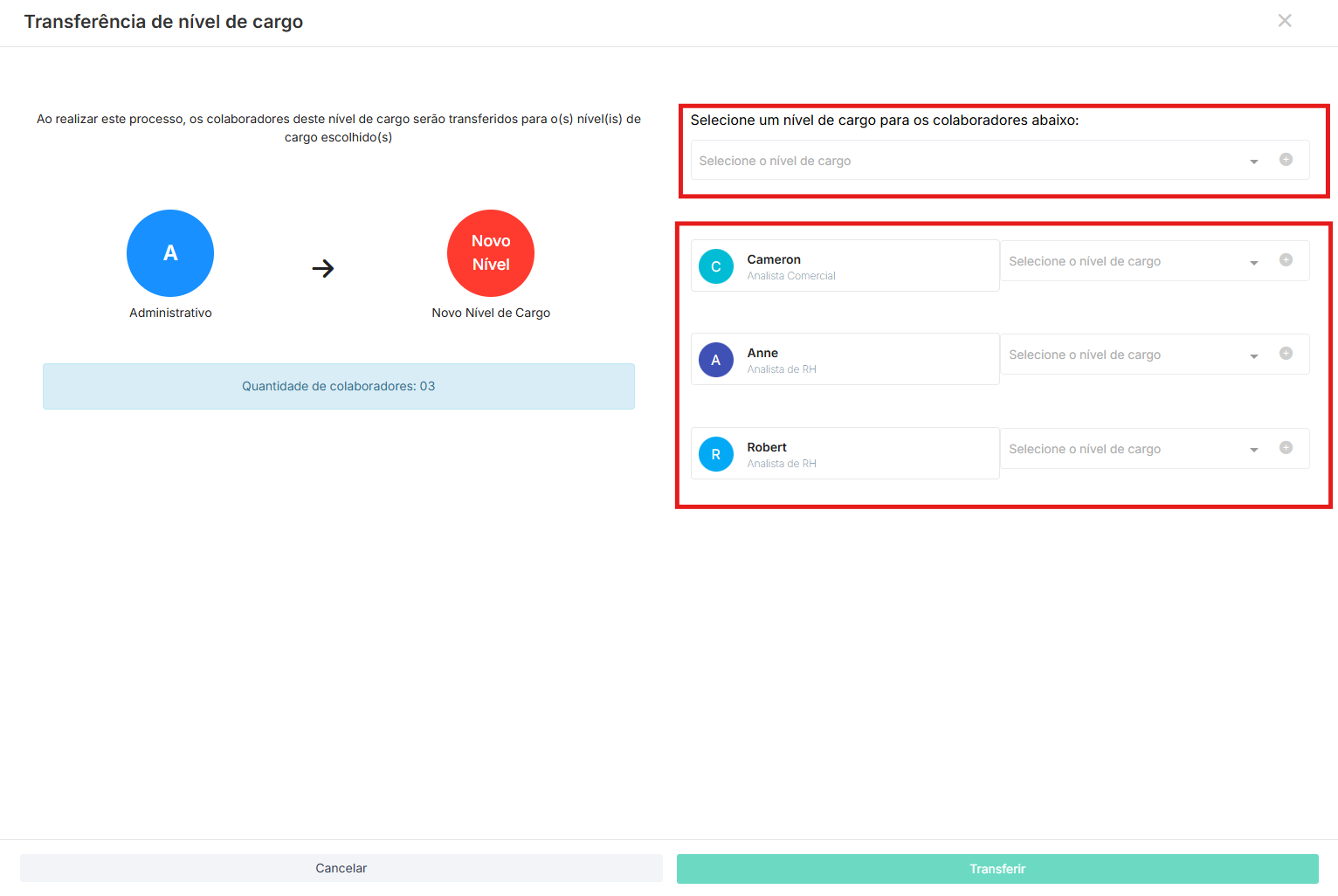Click the plus icon in Robert's row

pos(1286,448)
